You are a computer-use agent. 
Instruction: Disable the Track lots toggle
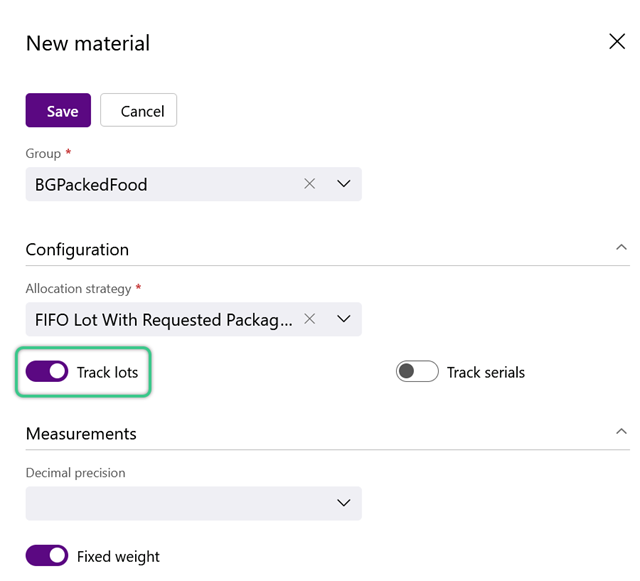tap(47, 372)
